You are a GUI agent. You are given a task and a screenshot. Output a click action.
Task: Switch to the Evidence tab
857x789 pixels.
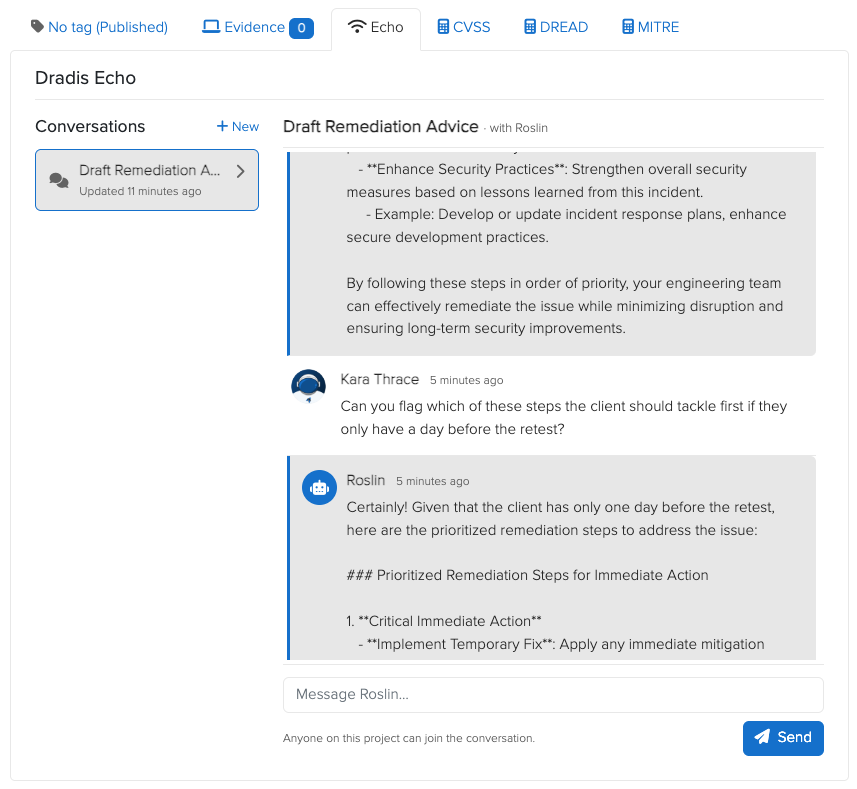tap(258, 27)
